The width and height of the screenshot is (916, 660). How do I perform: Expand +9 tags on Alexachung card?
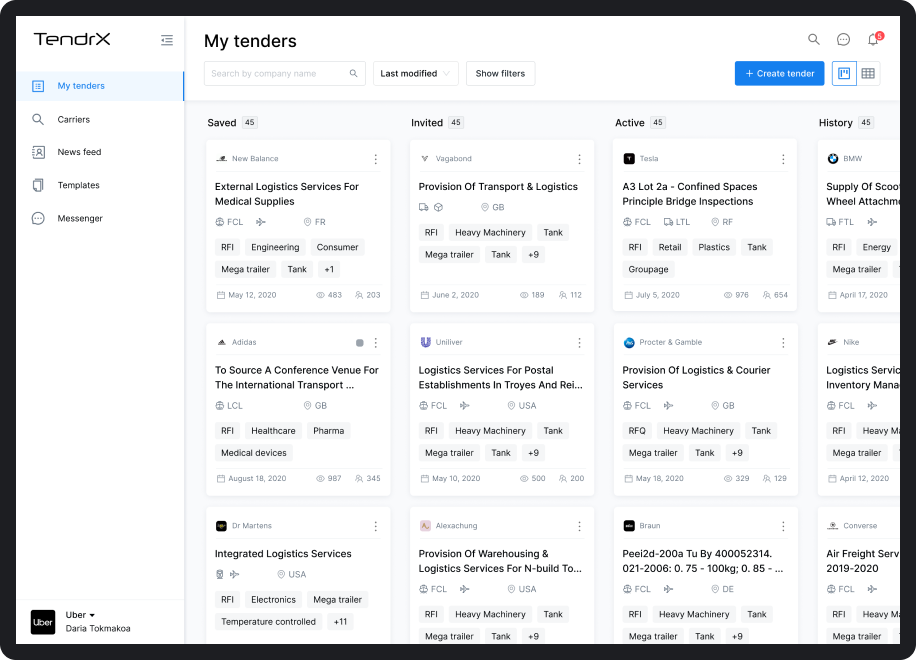533,636
